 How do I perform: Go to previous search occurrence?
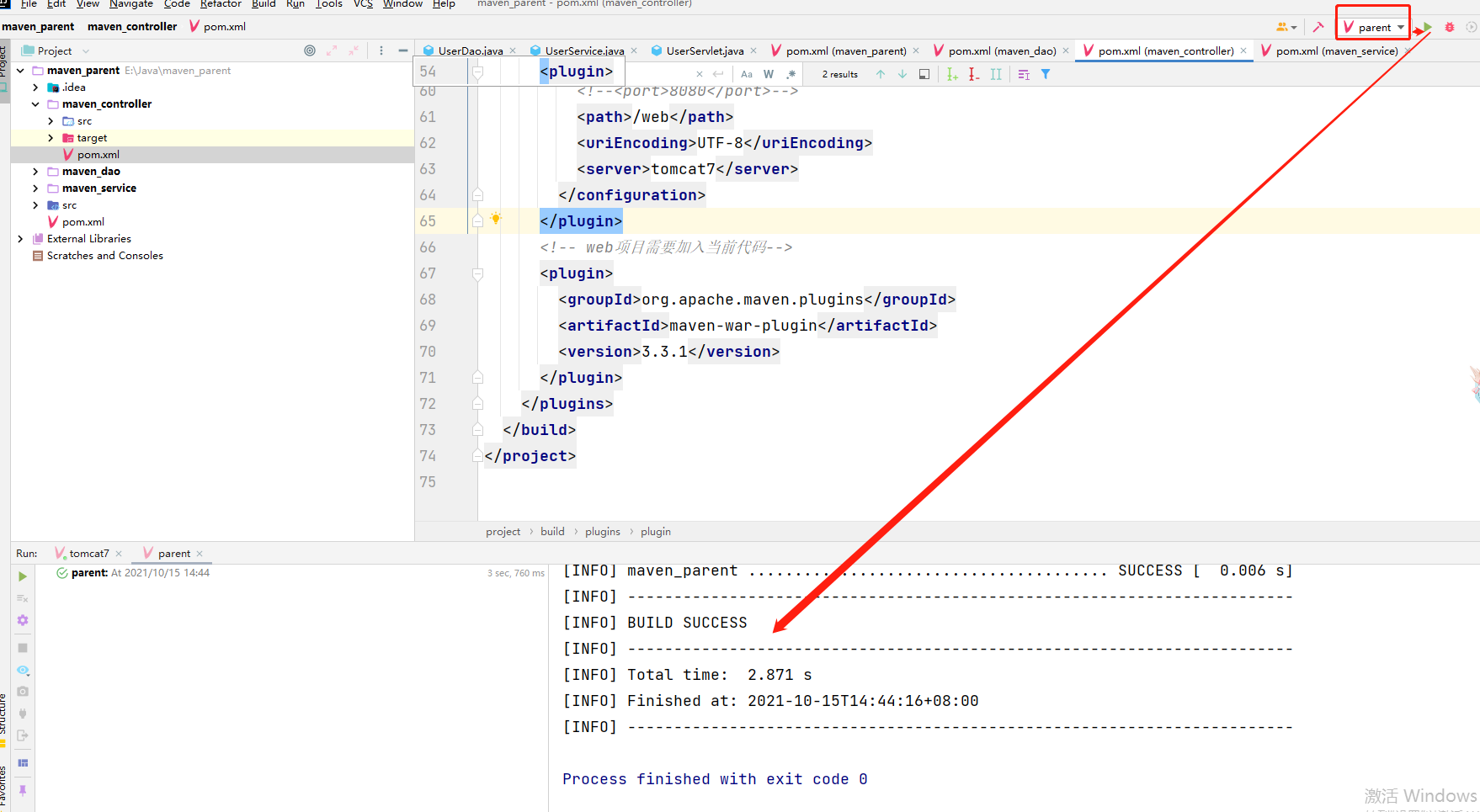[x=881, y=74]
